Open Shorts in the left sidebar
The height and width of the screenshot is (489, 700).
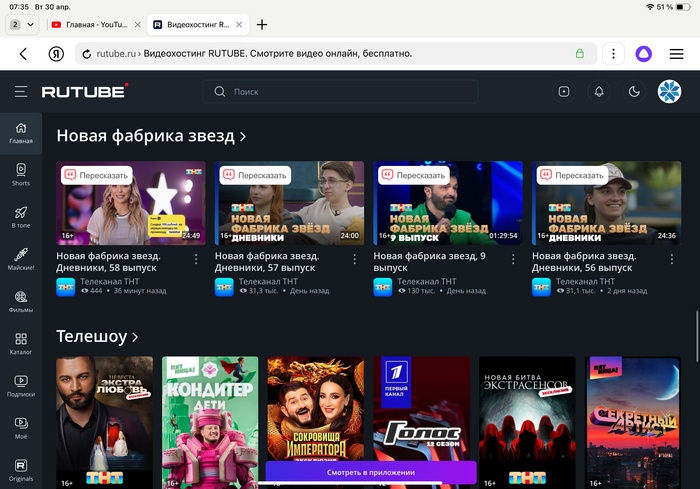pyautogui.click(x=21, y=175)
